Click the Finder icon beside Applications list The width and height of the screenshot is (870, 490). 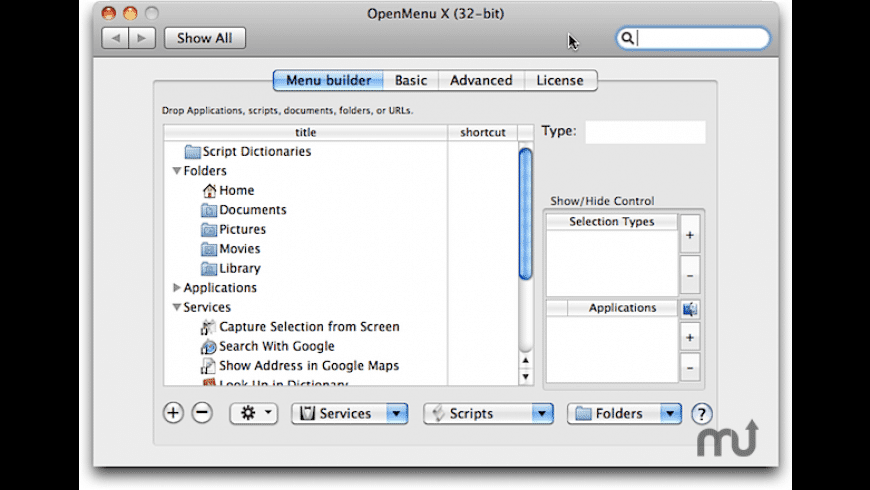[x=690, y=309]
